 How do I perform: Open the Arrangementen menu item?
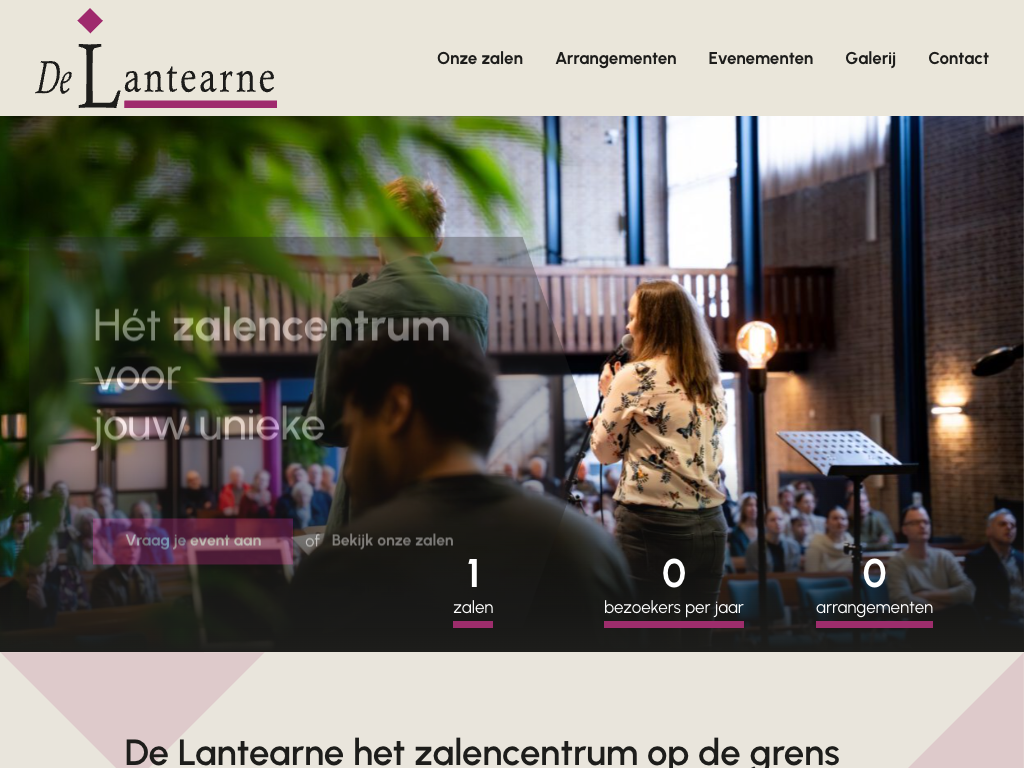(x=616, y=58)
